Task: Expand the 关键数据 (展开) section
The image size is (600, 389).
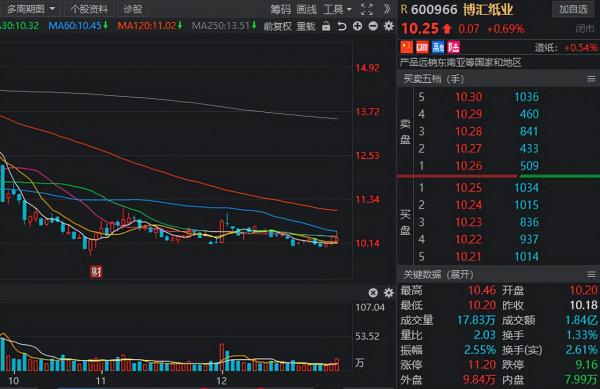Action: [x=438, y=275]
